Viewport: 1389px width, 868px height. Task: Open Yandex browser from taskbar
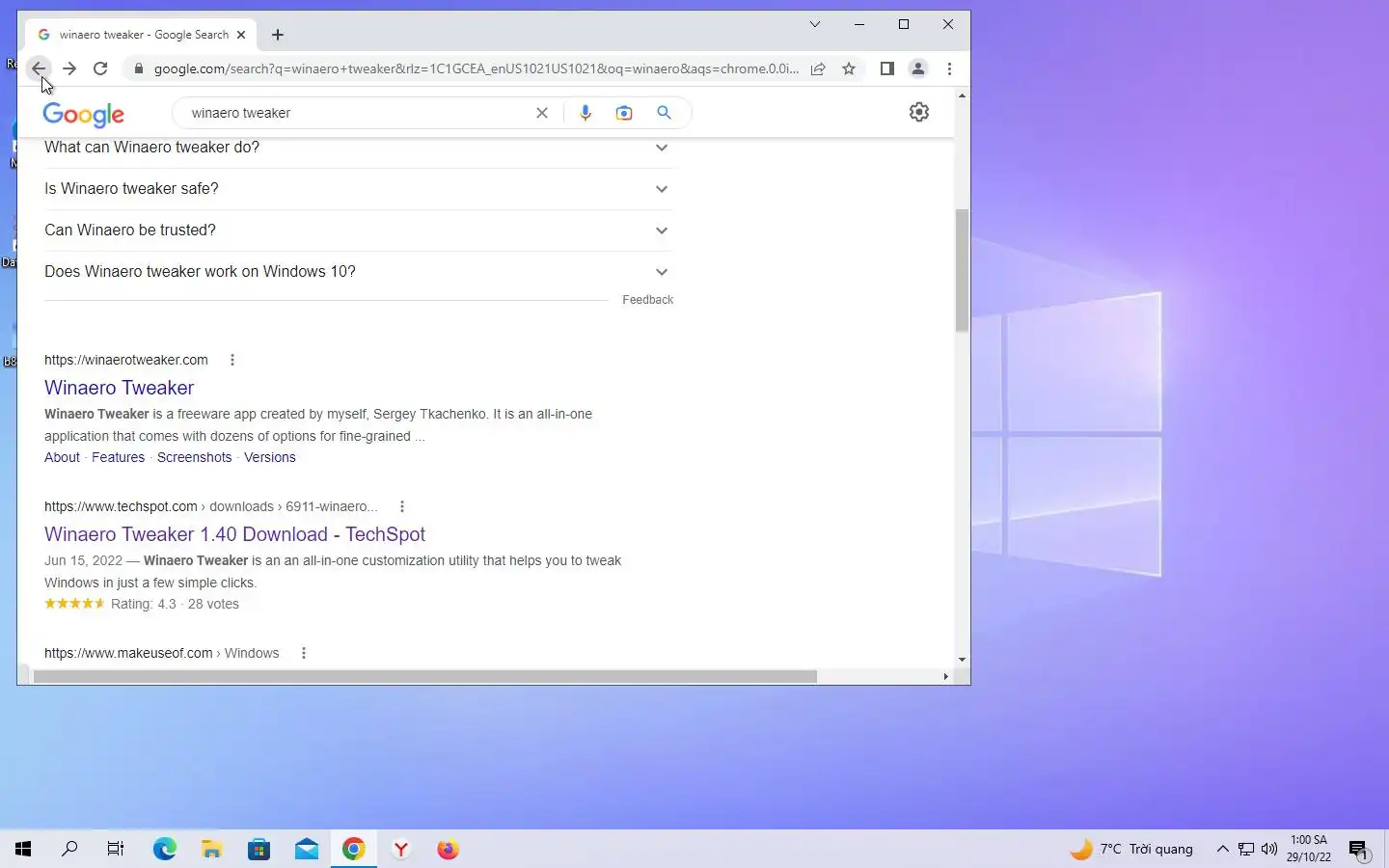point(401,849)
